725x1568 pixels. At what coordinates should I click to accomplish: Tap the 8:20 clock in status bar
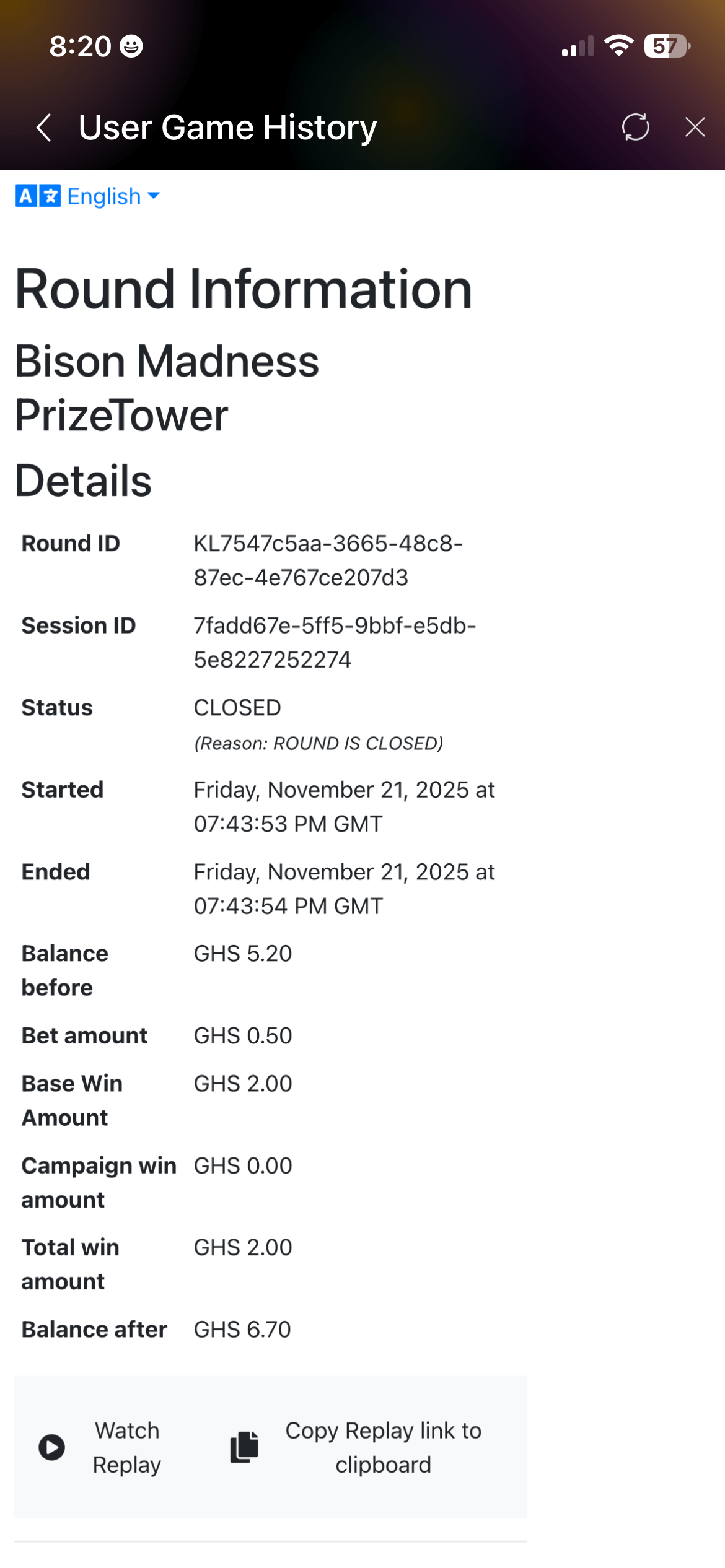80,46
